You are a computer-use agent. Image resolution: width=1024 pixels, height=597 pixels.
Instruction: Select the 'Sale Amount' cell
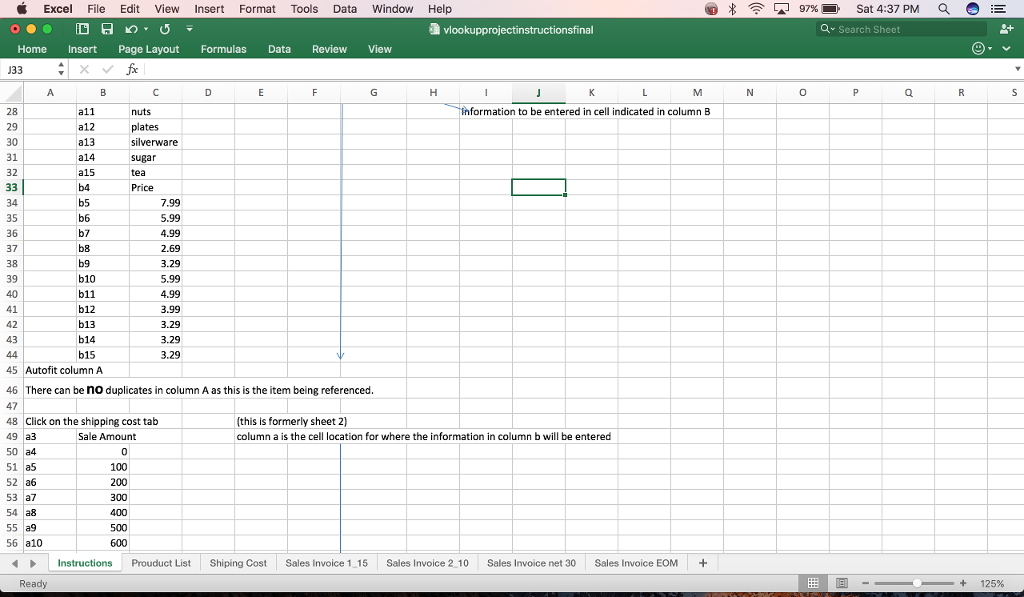[103, 436]
